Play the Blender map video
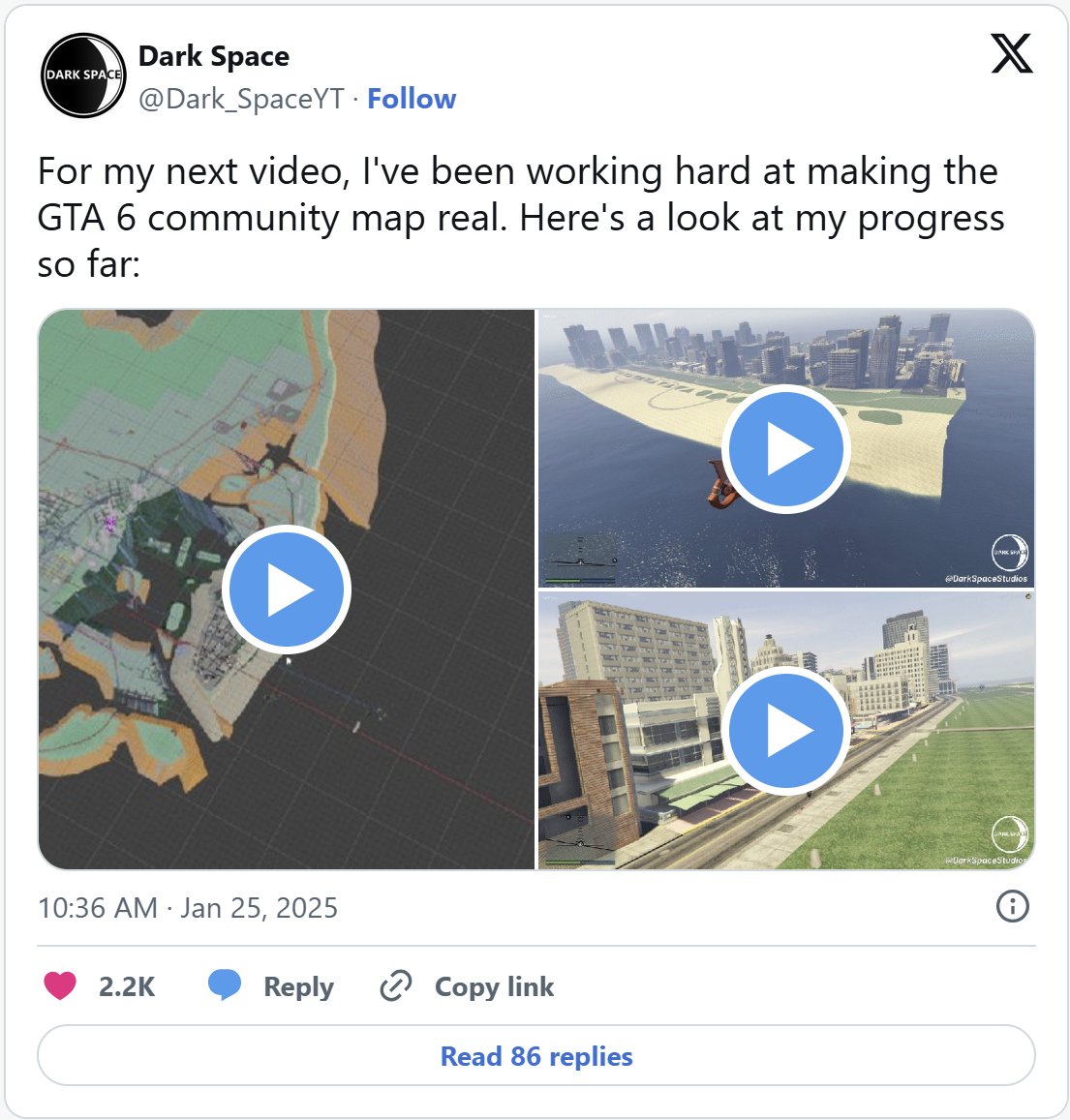 click(x=287, y=590)
